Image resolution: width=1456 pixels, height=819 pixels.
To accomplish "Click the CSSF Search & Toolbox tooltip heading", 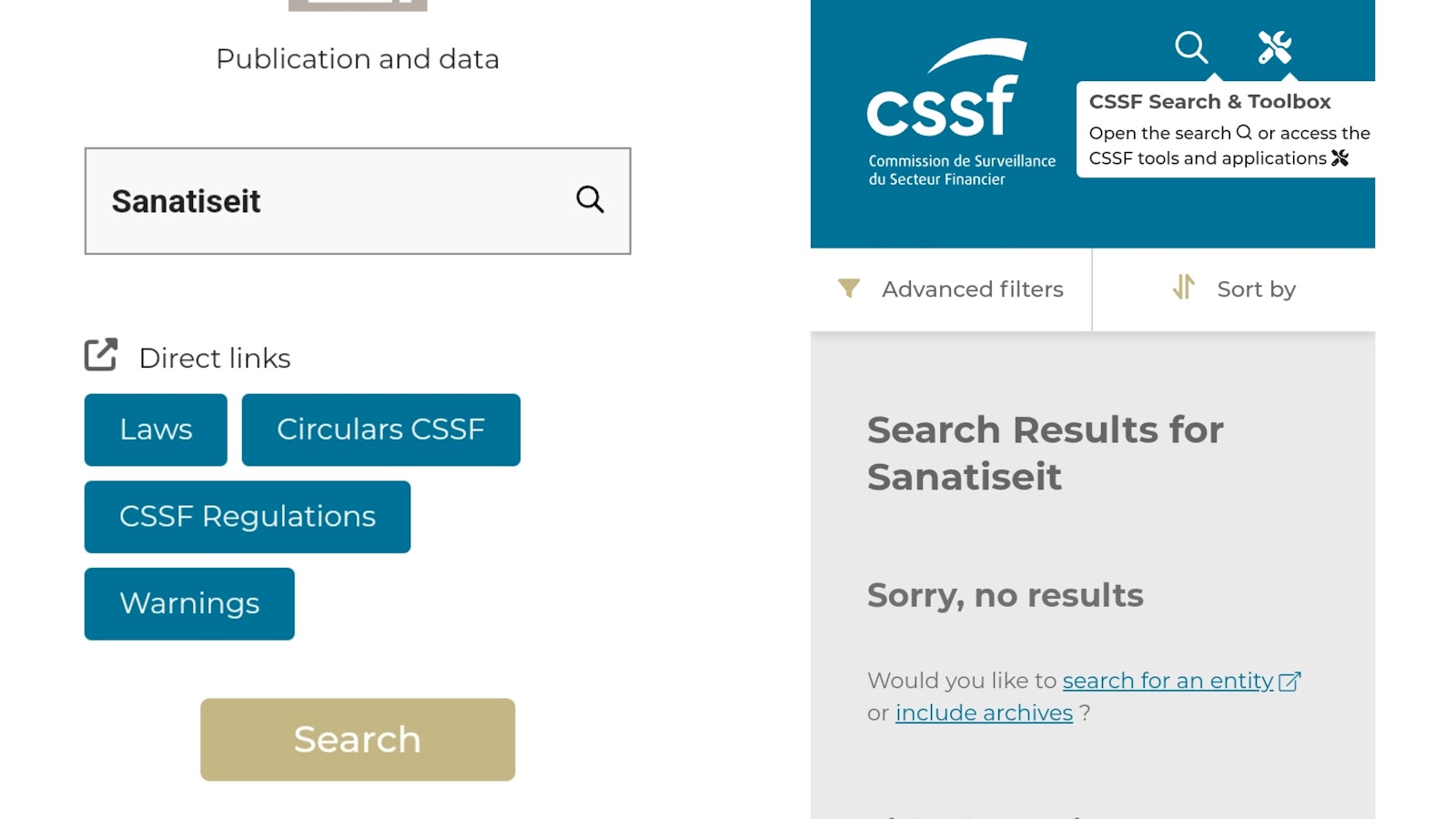I will [x=1209, y=102].
